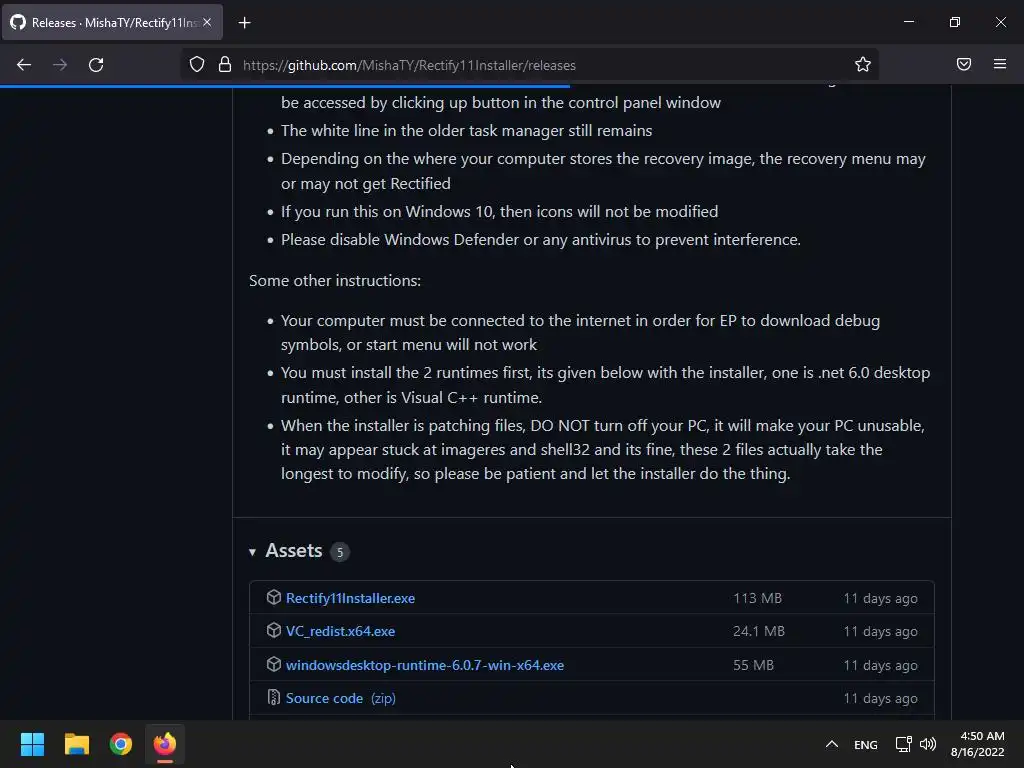Viewport: 1024px width, 768px height.
Task: Show hidden system tray icons
Action: click(x=831, y=744)
